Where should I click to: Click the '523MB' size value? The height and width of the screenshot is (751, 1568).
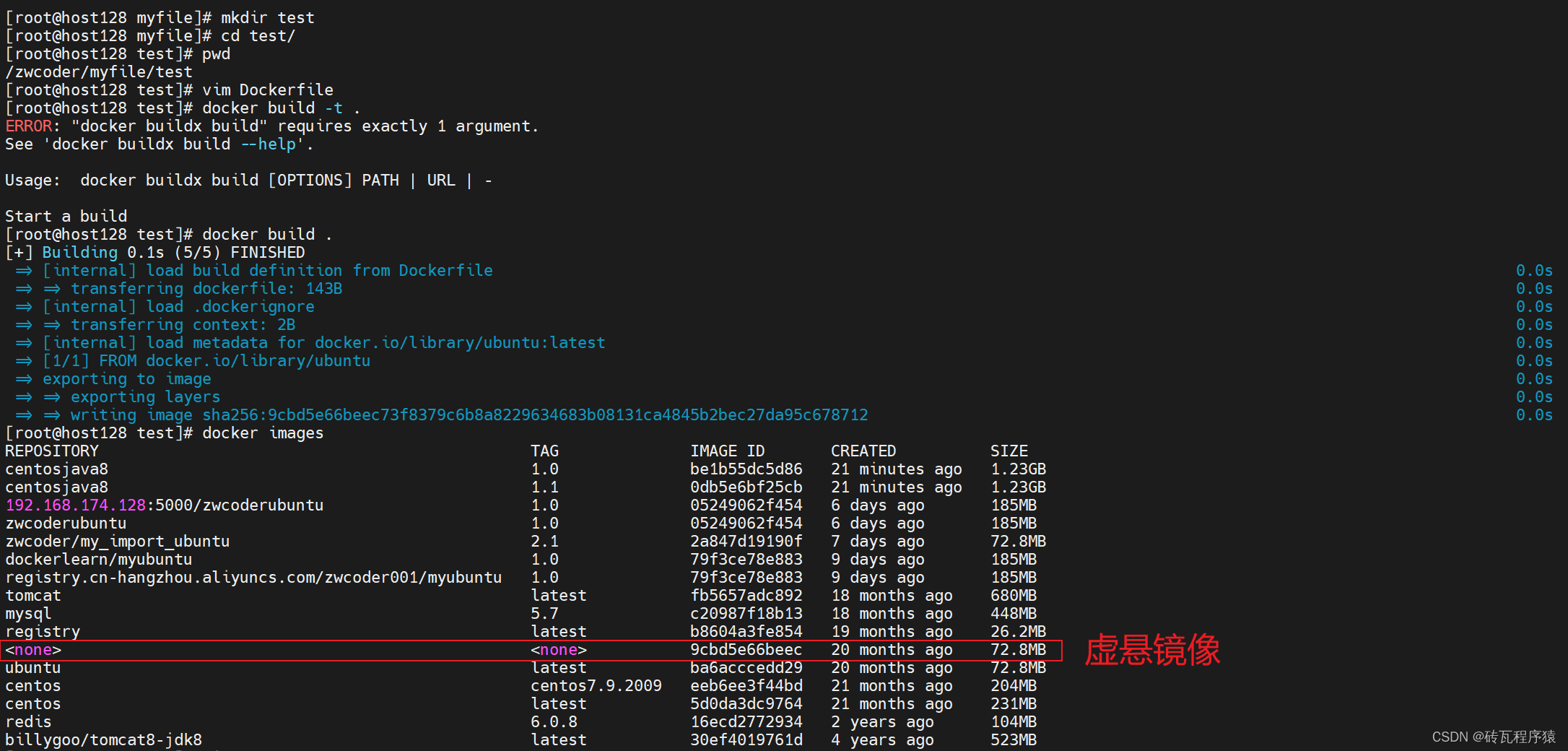tap(1014, 739)
